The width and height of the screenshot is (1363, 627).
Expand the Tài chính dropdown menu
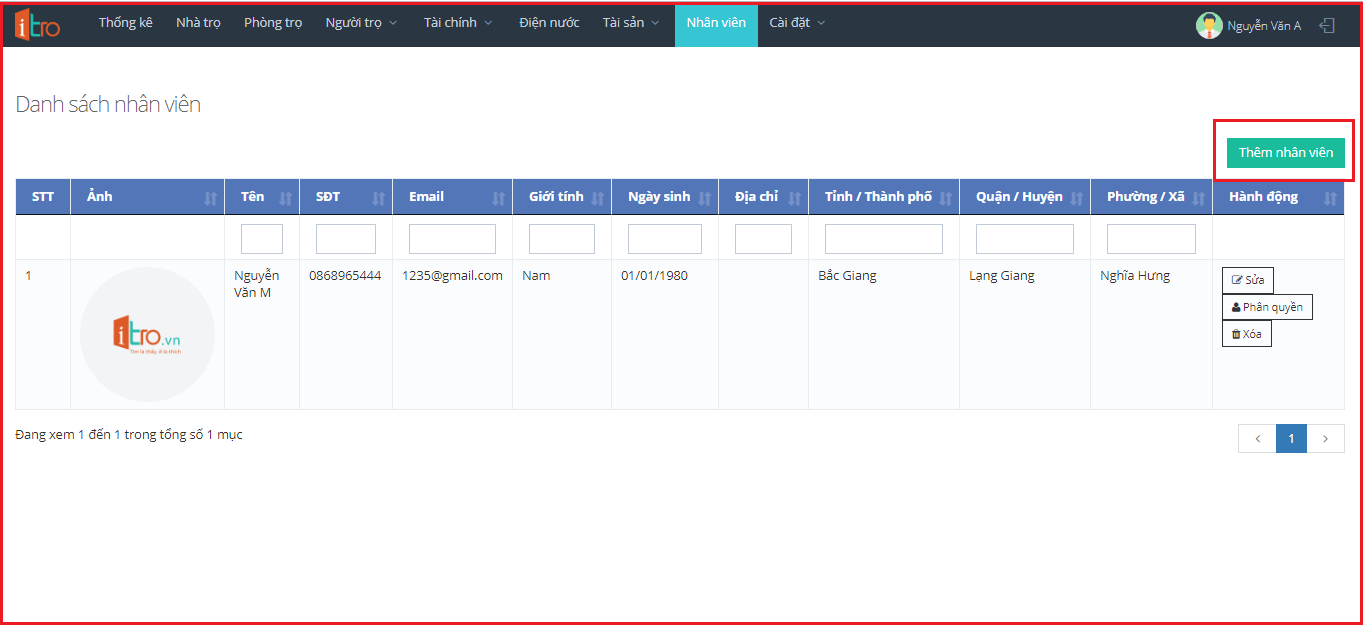pos(457,23)
